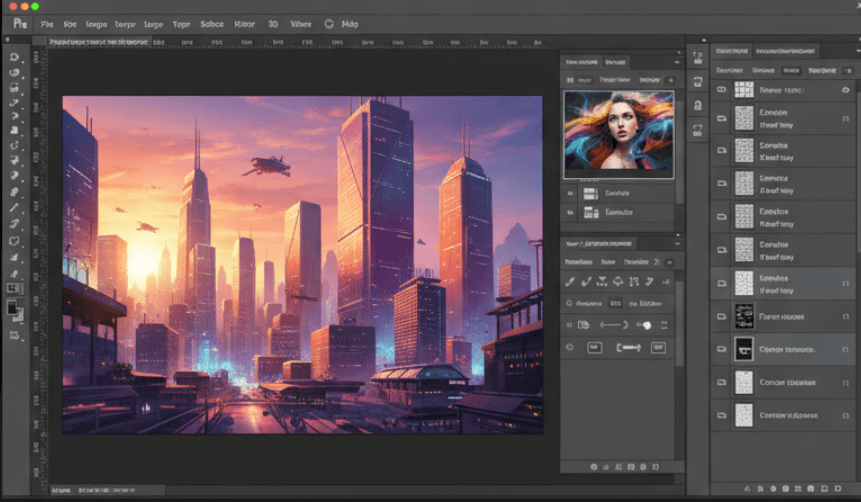Open the 3D menu in the menu bar
The width and height of the screenshot is (861, 502).
[x=273, y=23]
